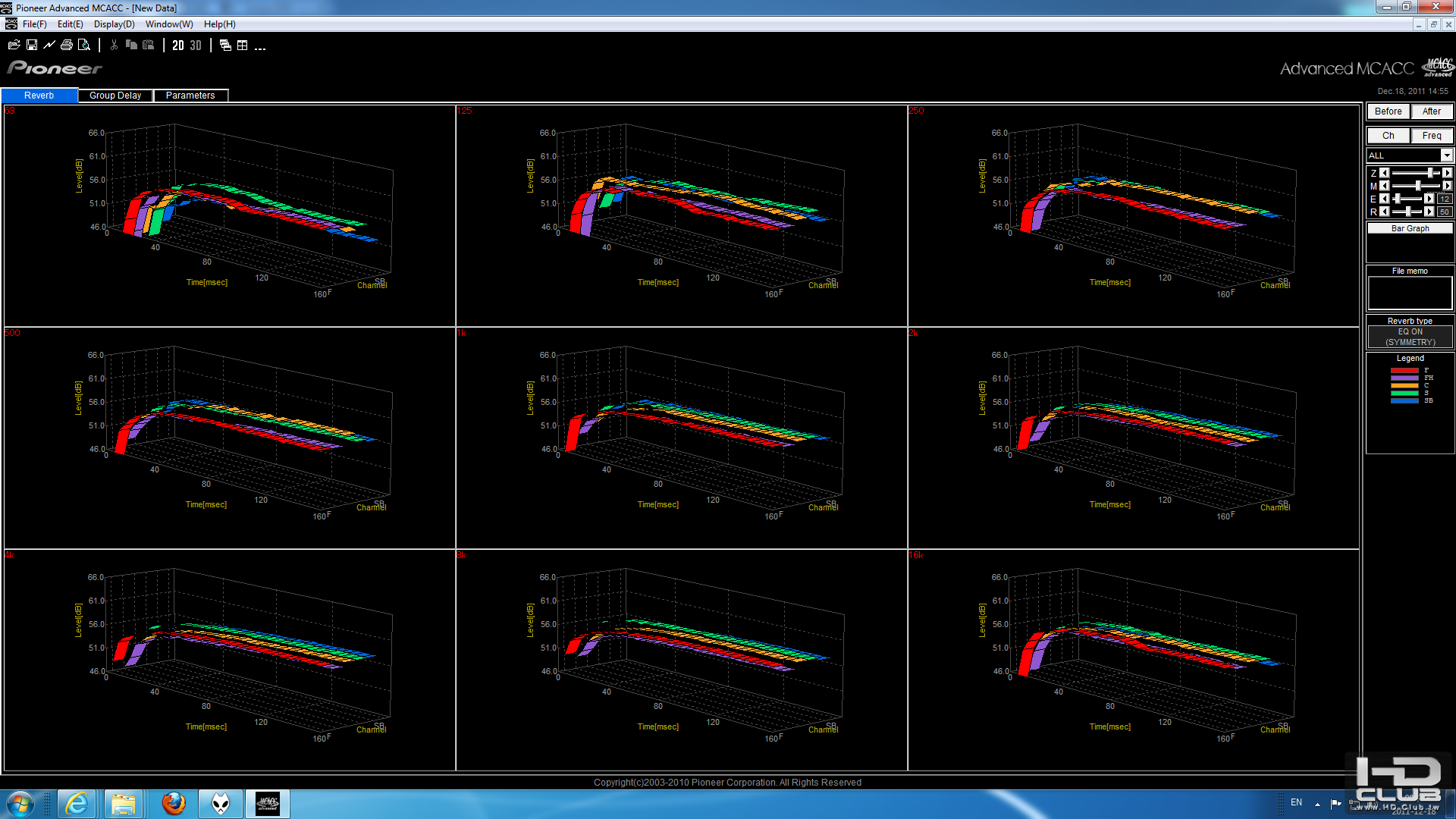Open the Help(H) menu
Screen dimensions: 1456x819
pos(220,24)
